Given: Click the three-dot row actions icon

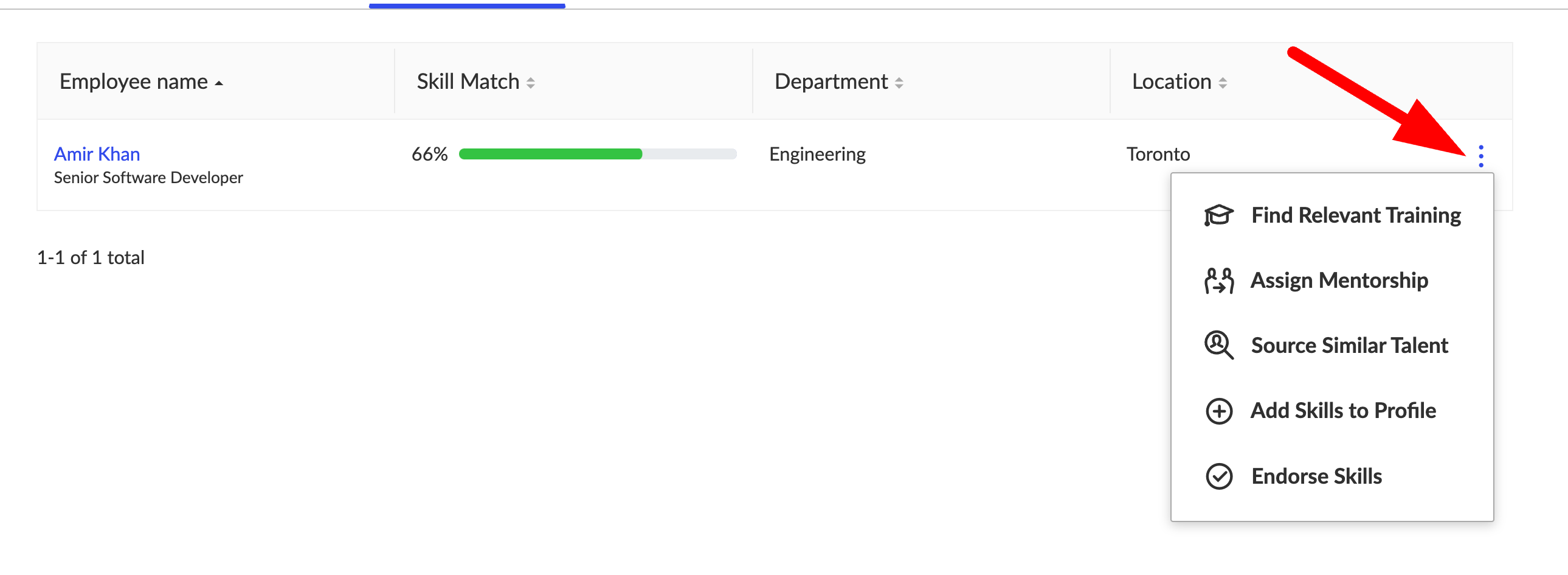Looking at the screenshot, I should coord(1480,156).
